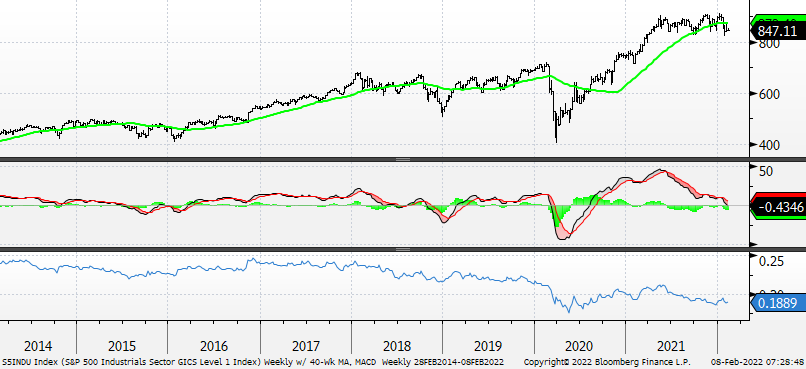Viewport: 806px width, 369px height.
Task: Select the 2020 year label
Action: coord(580,346)
